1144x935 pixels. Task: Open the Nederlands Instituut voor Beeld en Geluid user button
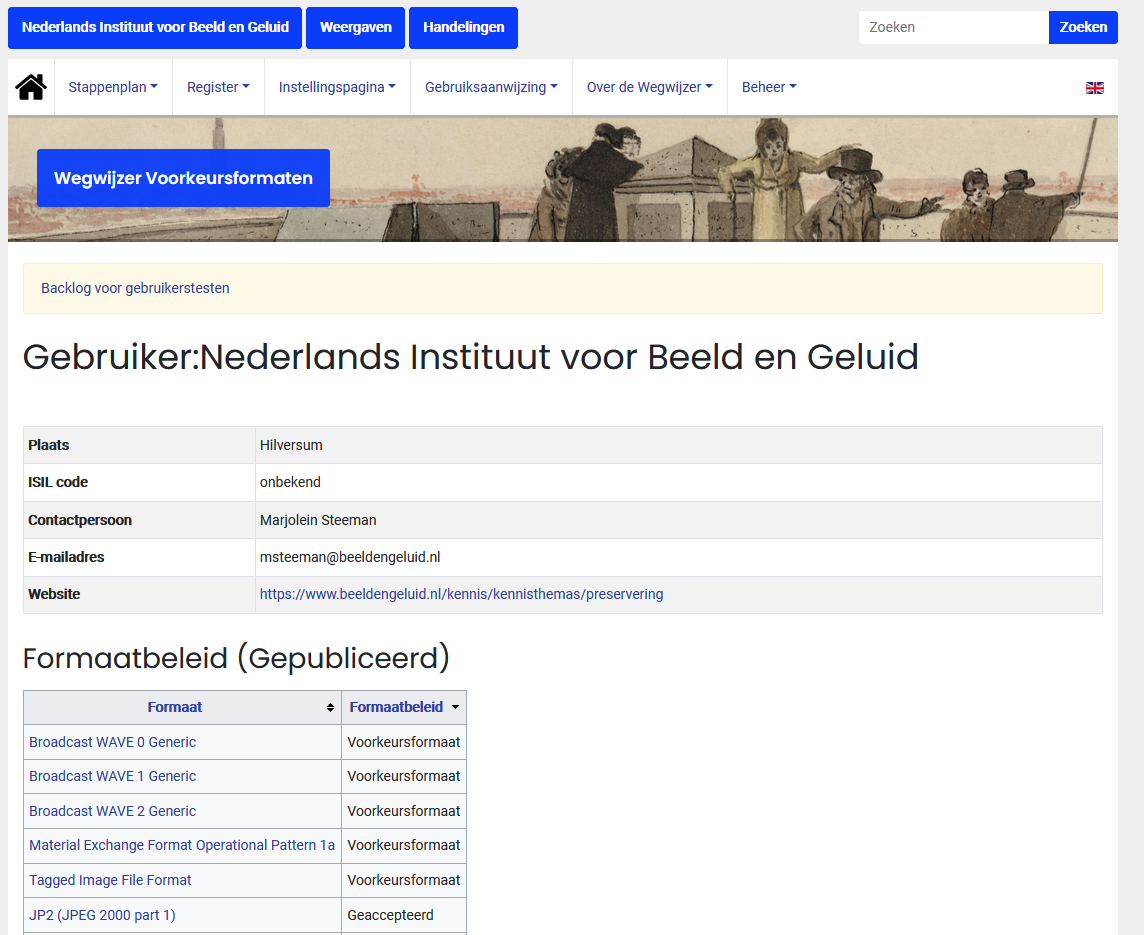[155, 28]
